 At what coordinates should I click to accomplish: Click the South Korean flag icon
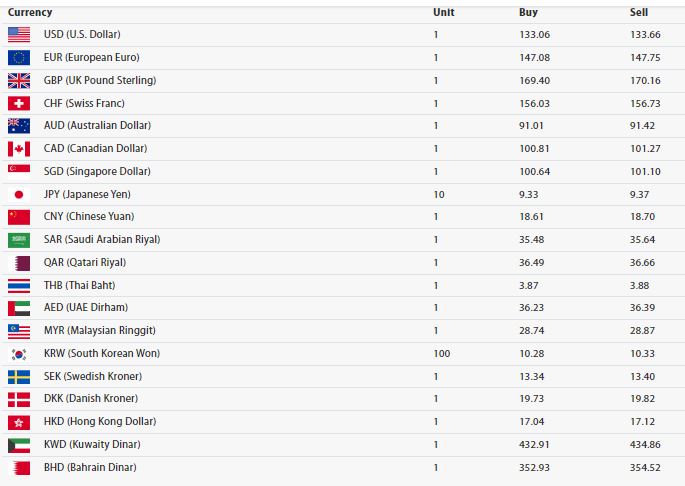coord(19,354)
